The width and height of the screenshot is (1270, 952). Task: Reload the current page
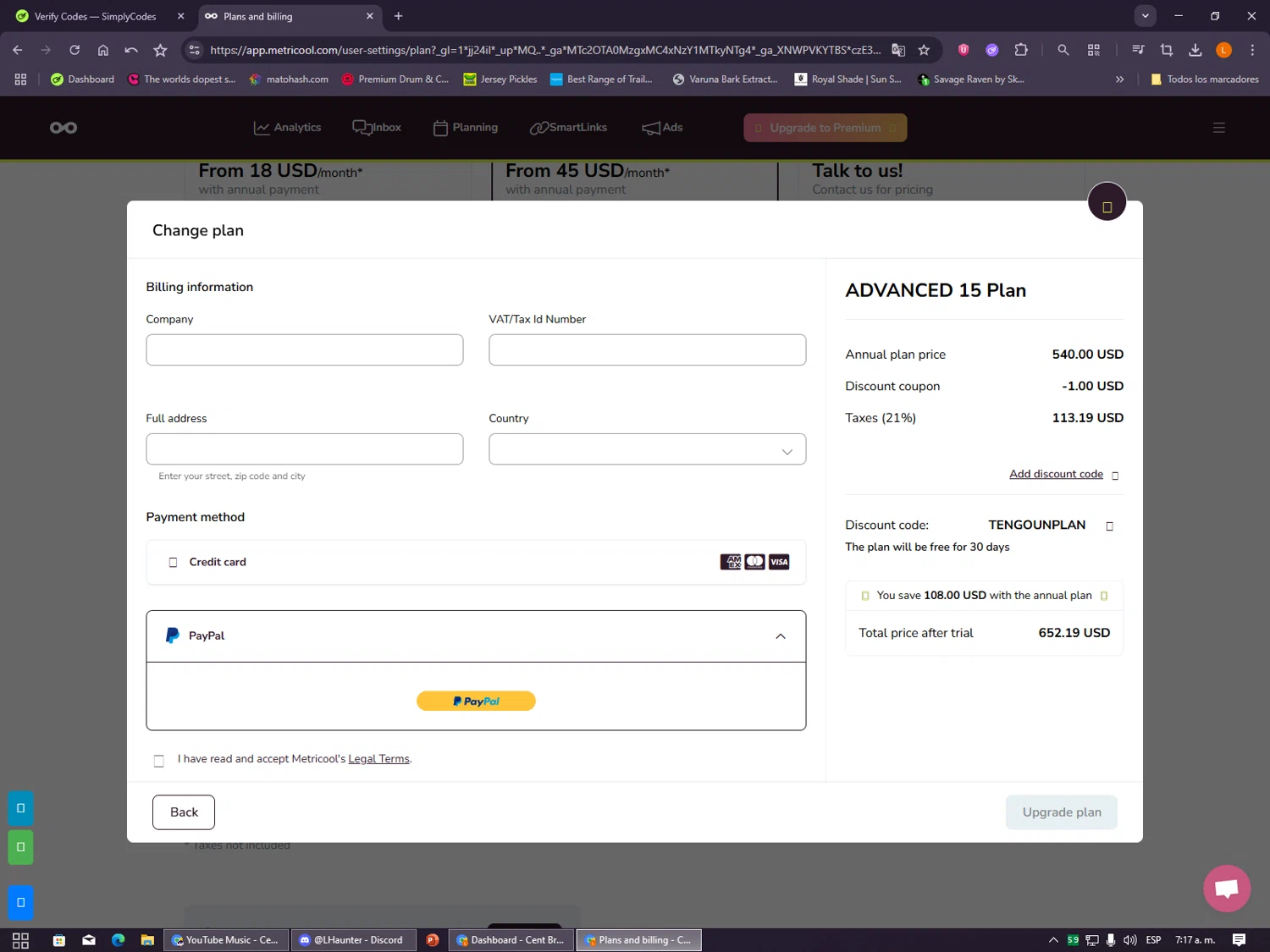(x=75, y=50)
